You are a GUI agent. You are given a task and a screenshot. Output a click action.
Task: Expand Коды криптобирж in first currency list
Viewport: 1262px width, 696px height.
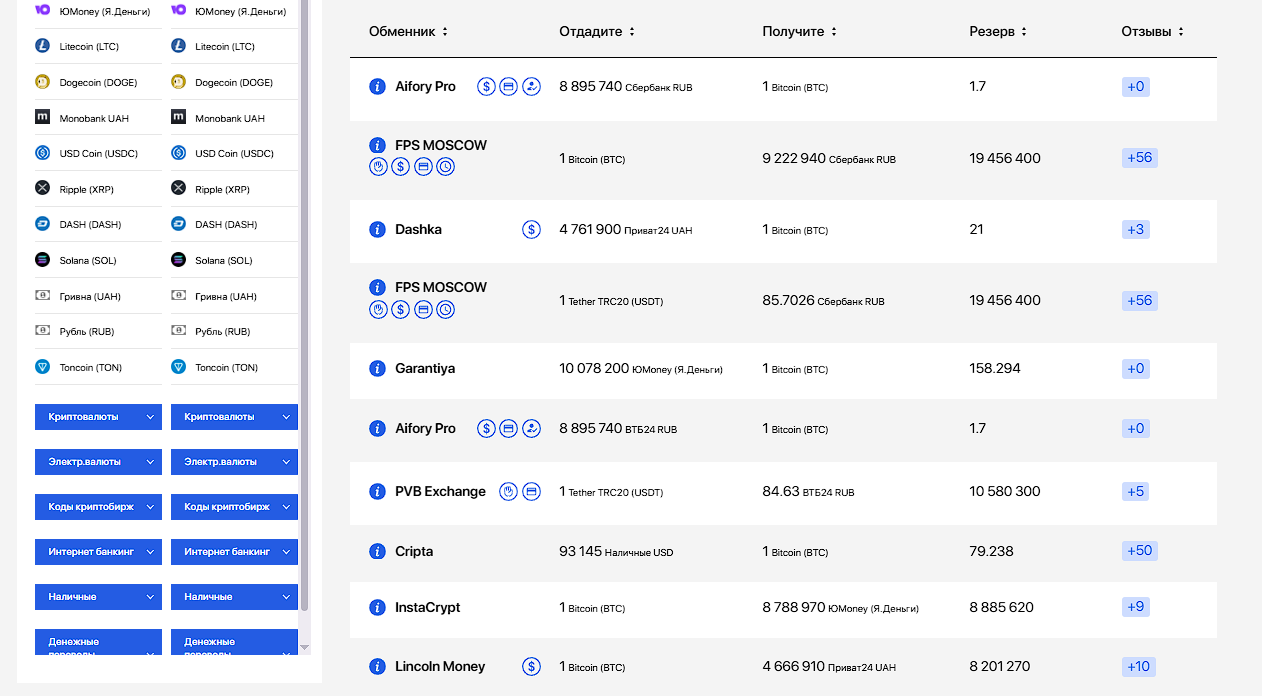[x=98, y=507]
